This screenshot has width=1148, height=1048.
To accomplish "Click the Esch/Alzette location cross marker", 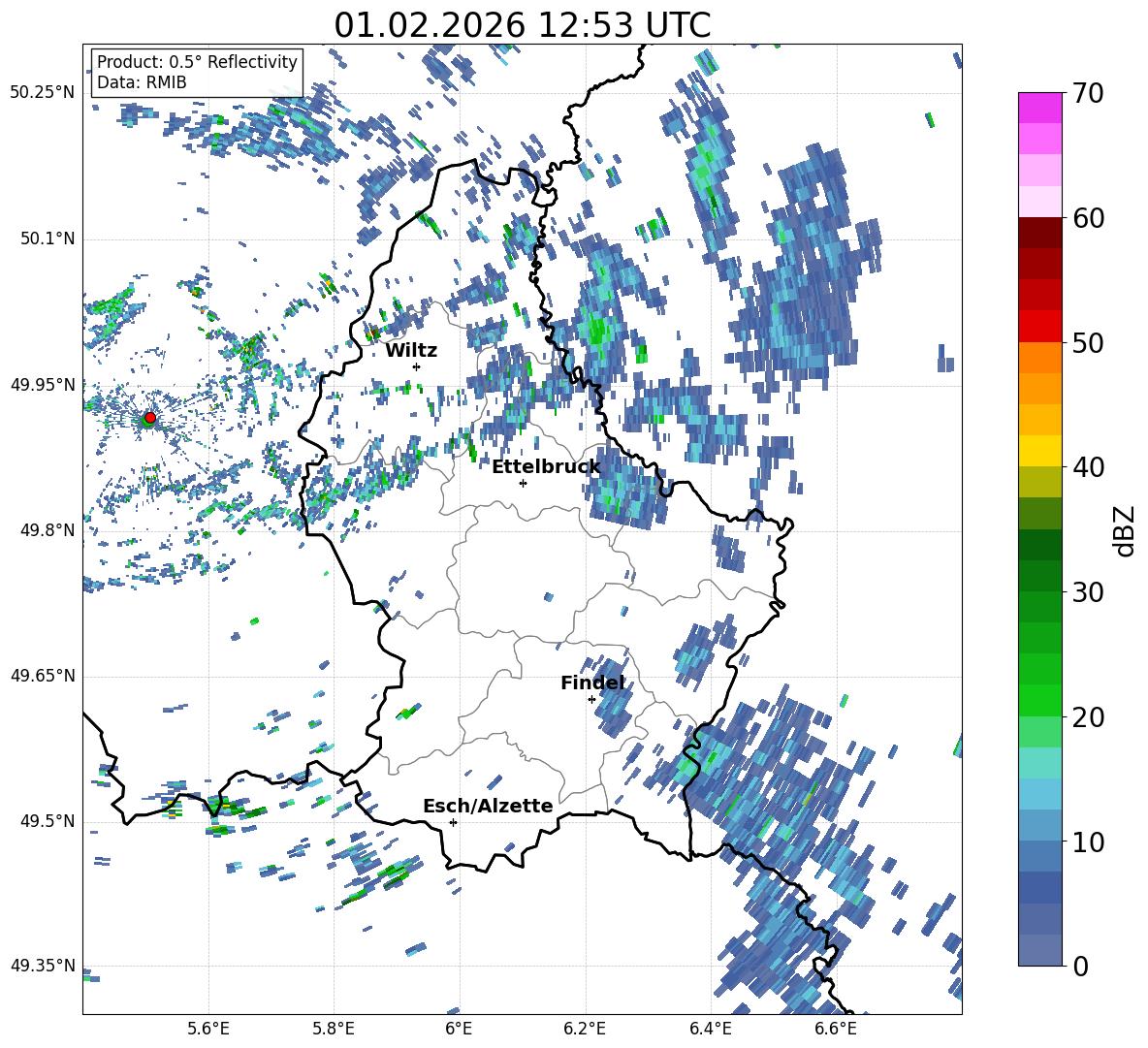I will pos(453,822).
